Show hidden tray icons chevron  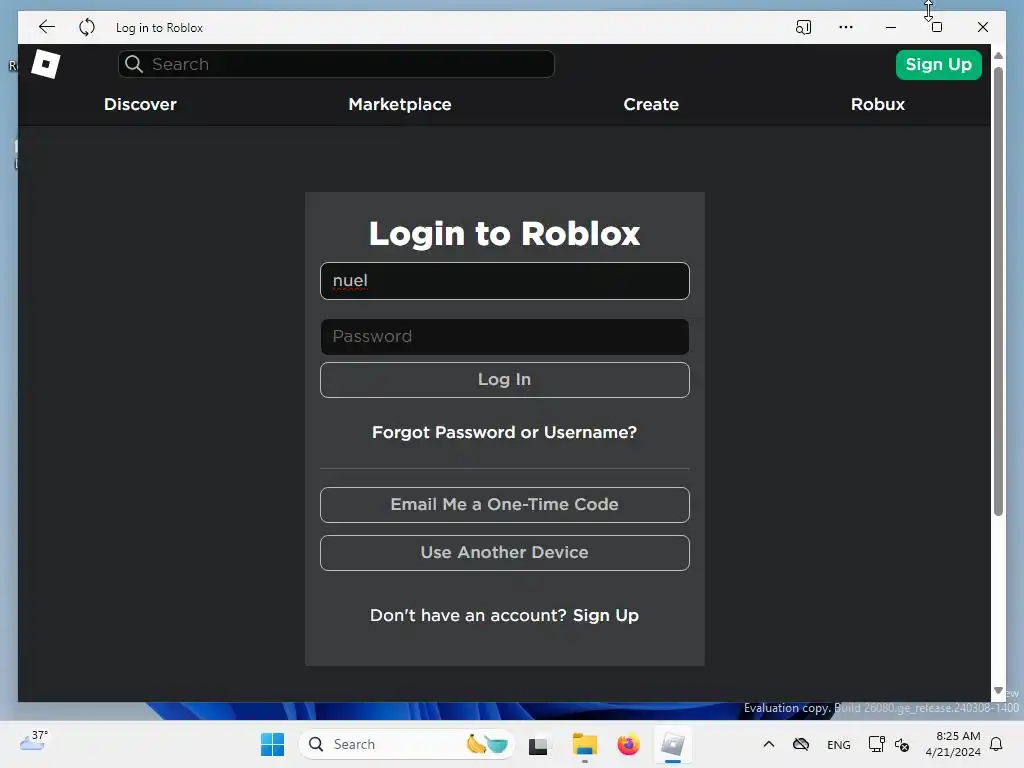pos(769,744)
